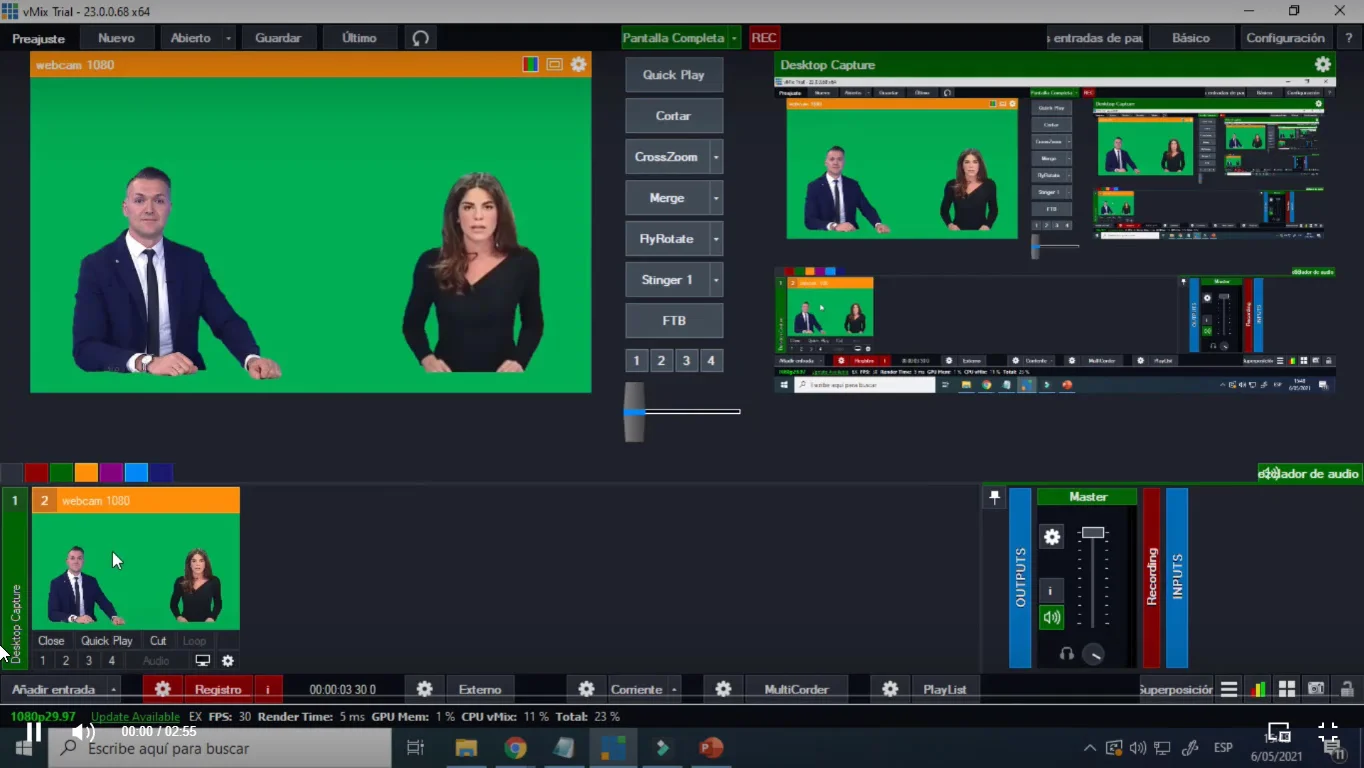Click Guardar in the top menu
Viewport: 1364px width, 768px height.
point(278,38)
